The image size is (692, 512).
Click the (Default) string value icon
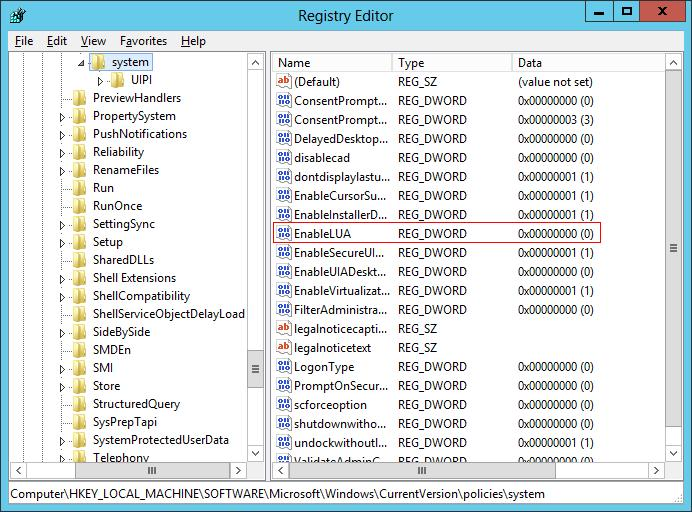pyautogui.click(x=283, y=82)
